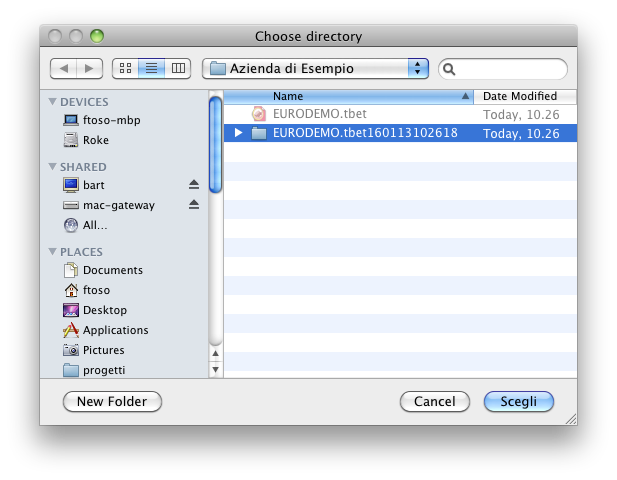Collapse the DEVICES sidebar section
The height and width of the screenshot is (480, 617).
click(x=53, y=102)
